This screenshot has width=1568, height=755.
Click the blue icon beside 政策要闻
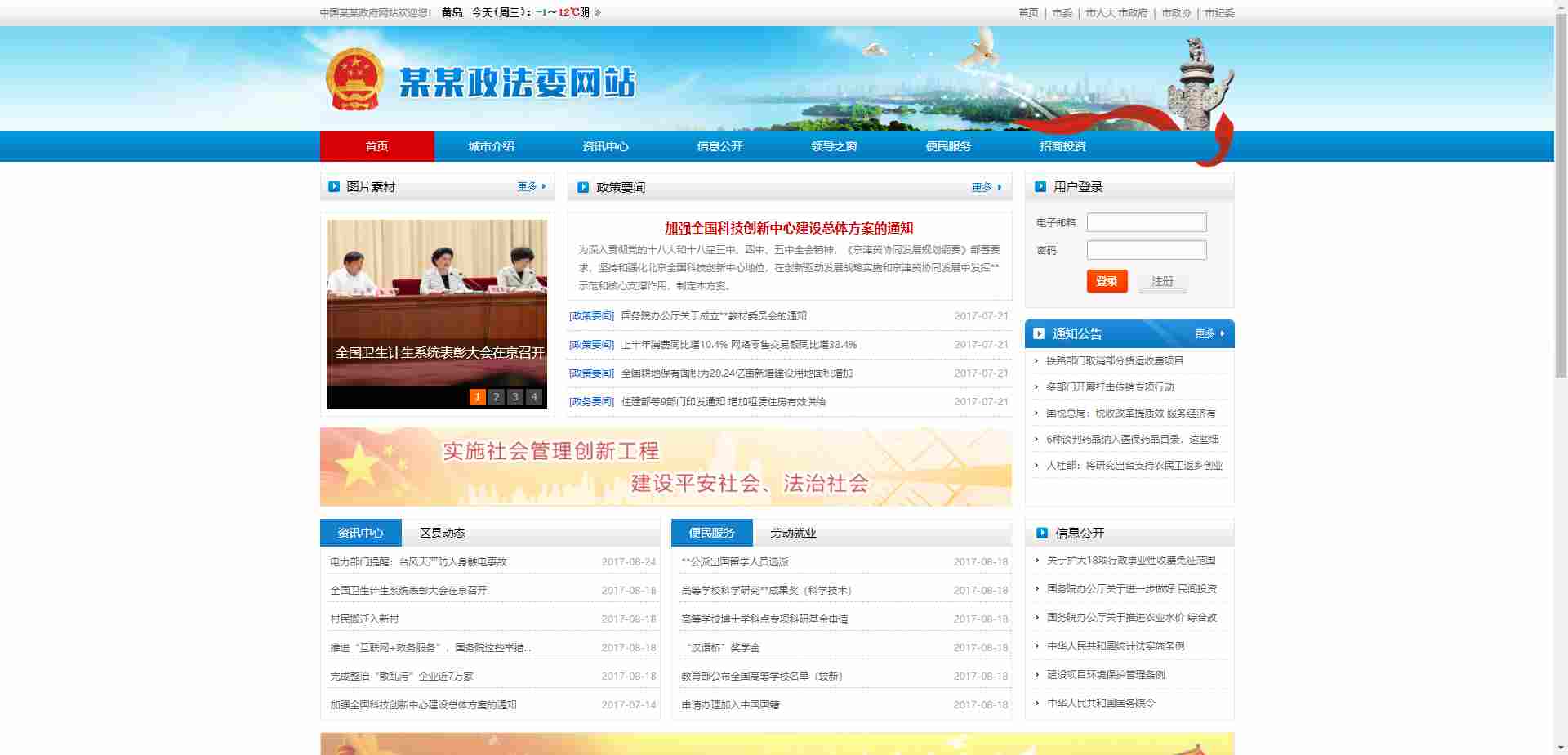583,187
